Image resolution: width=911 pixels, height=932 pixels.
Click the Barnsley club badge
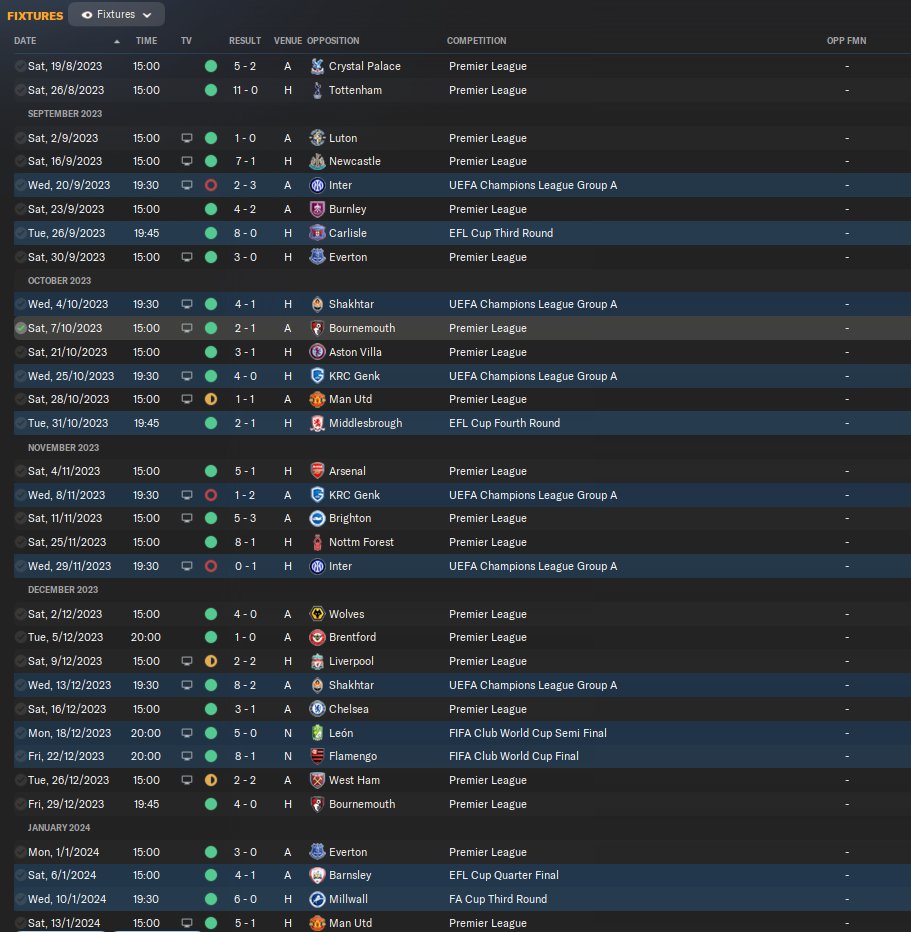pos(317,875)
